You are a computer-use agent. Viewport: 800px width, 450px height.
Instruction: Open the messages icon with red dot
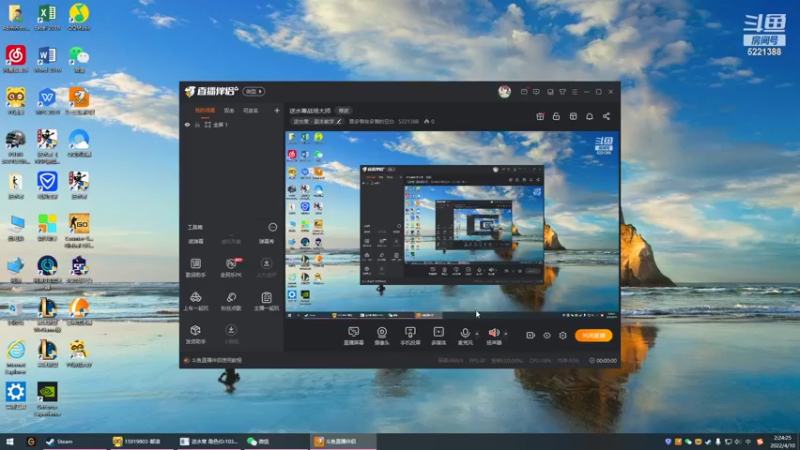pos(524,91)
